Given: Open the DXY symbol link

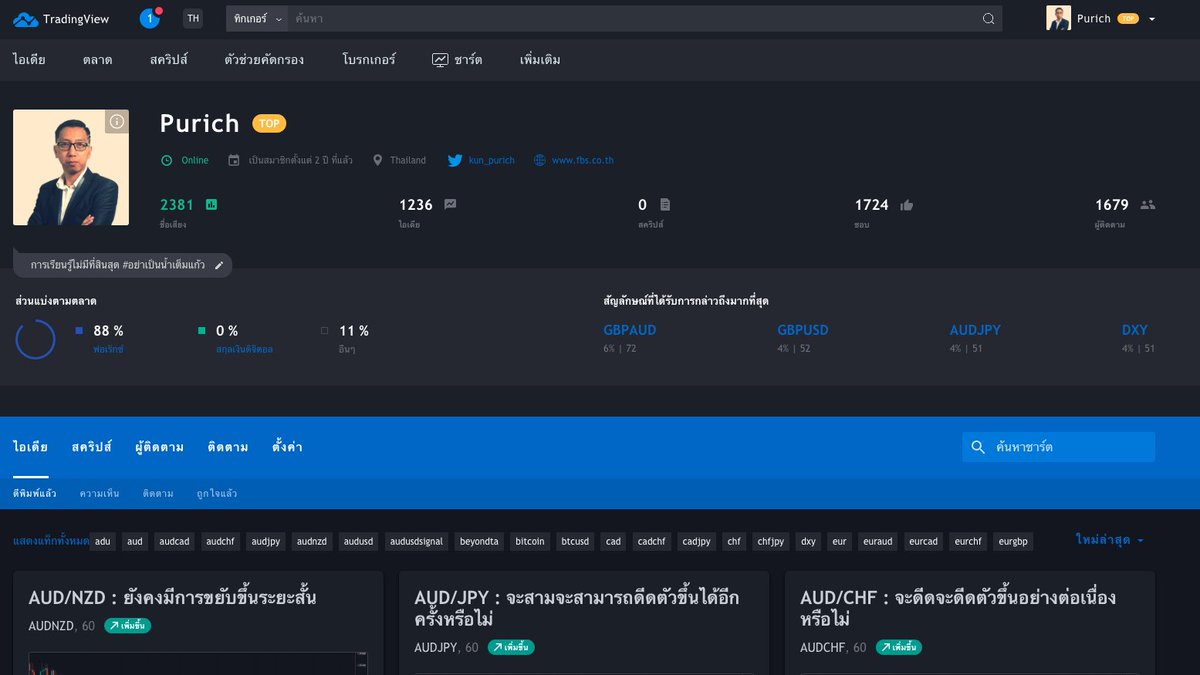Looking at the screenshot, I should pos(1135,330).
